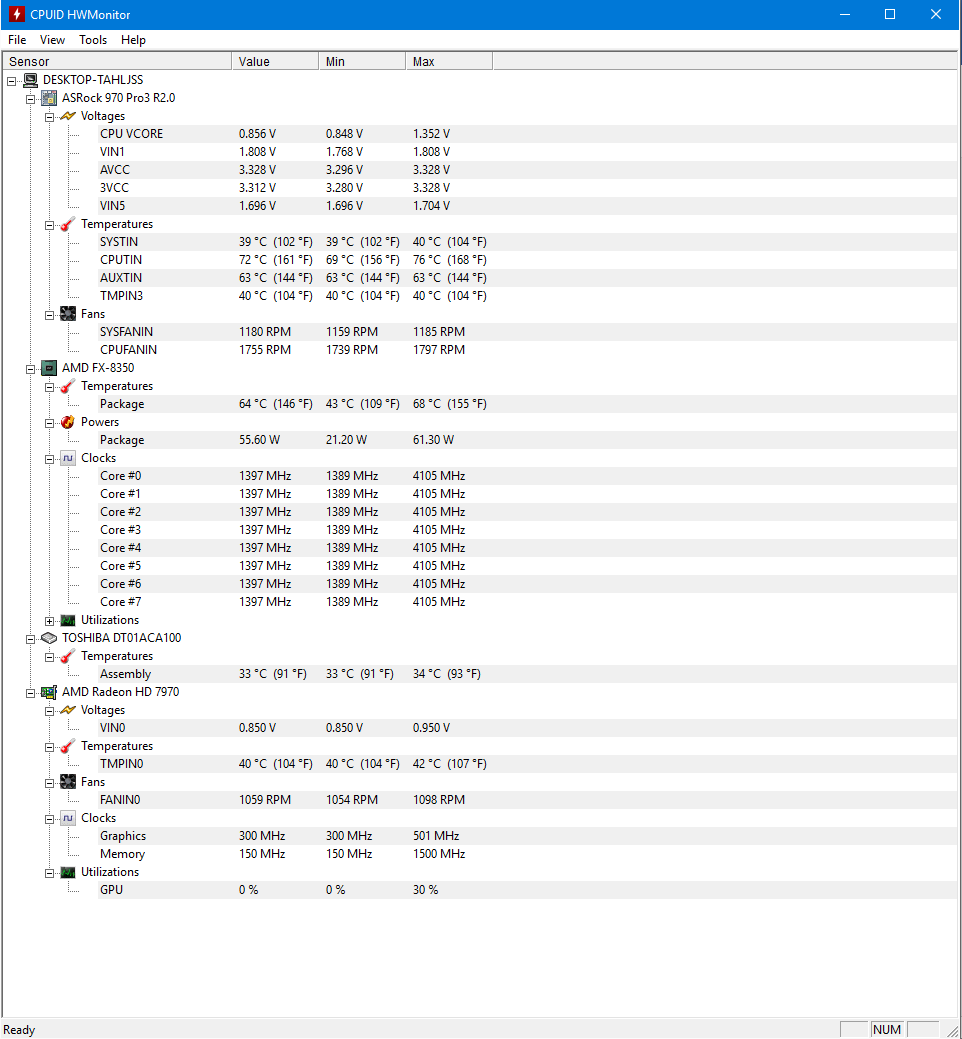Select the SYSTIN temperature row
This screenshot has height=1039, width=962.
(527, 242)
